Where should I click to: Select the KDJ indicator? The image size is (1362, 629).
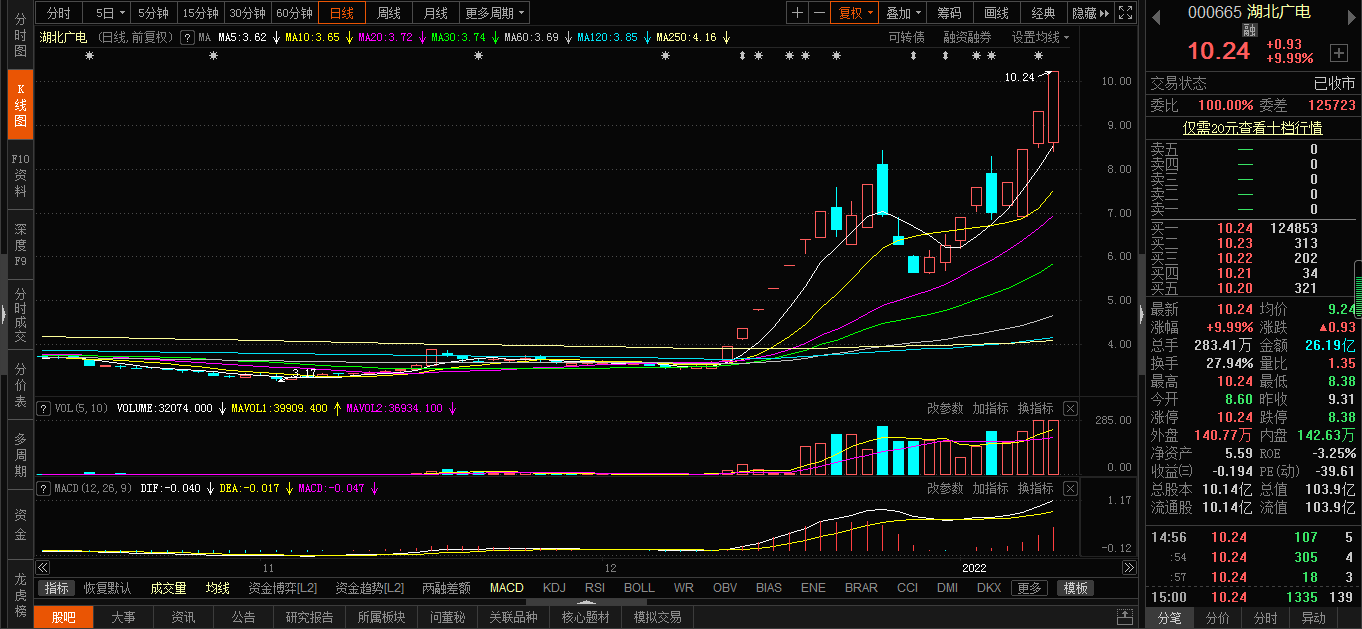tap(554, 588)
